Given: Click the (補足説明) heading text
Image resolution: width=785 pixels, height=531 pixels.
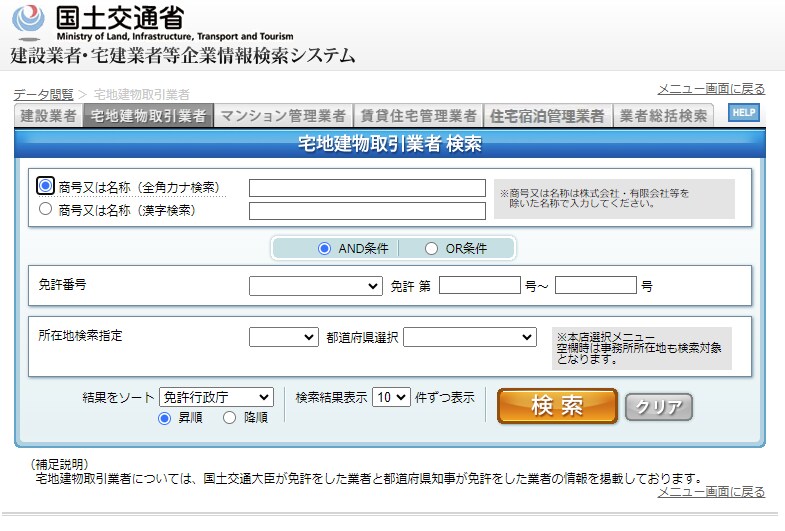Looking at the screenshot, I should 59,464.
